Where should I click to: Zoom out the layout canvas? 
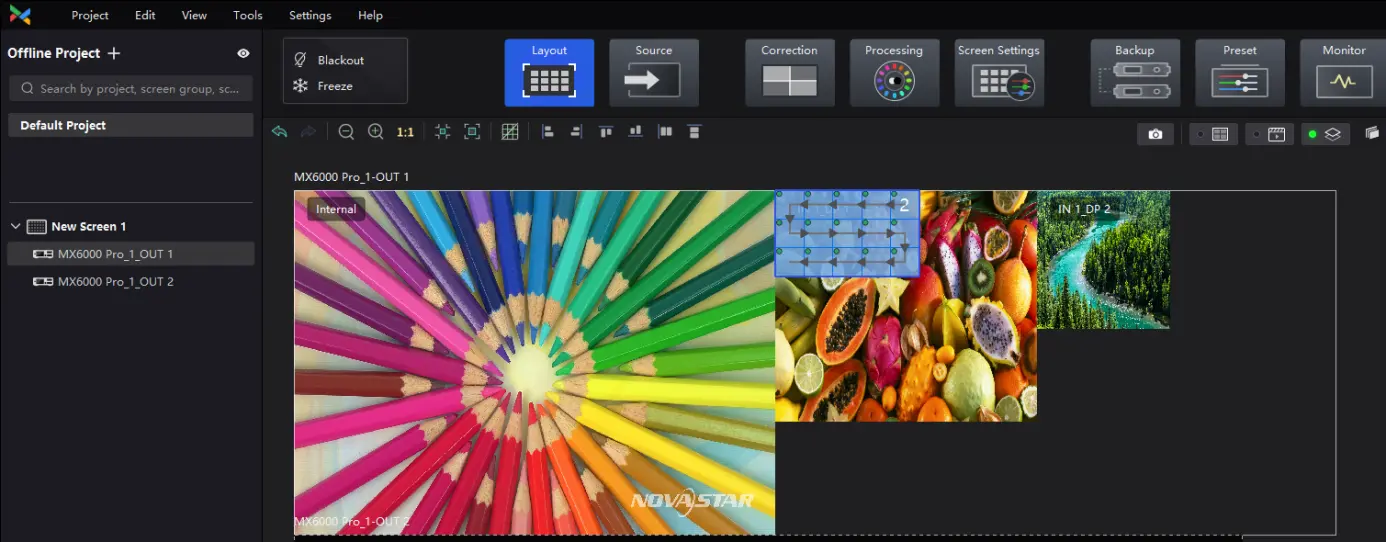[346, 132]
